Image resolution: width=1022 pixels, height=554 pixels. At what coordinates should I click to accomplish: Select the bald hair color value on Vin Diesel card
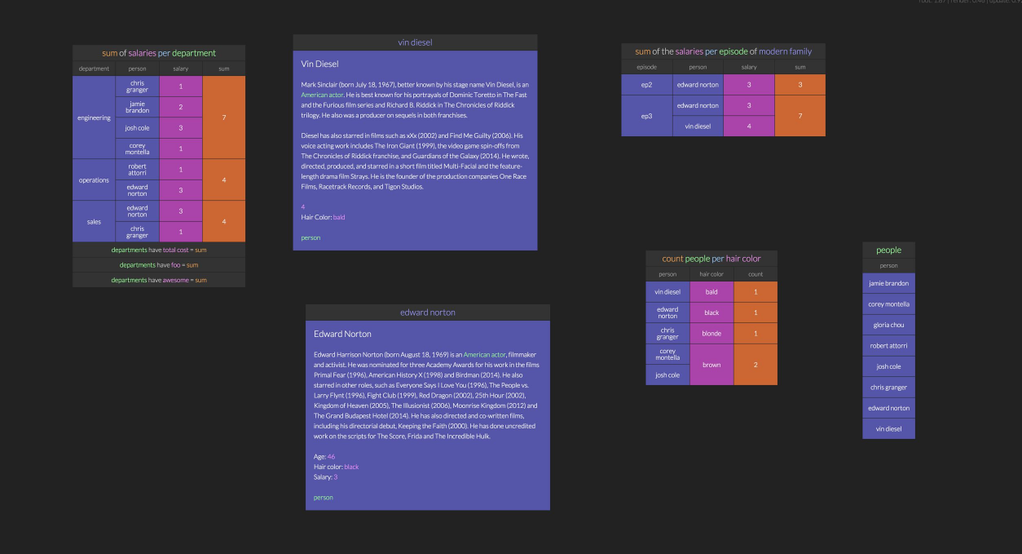[339, 217]
